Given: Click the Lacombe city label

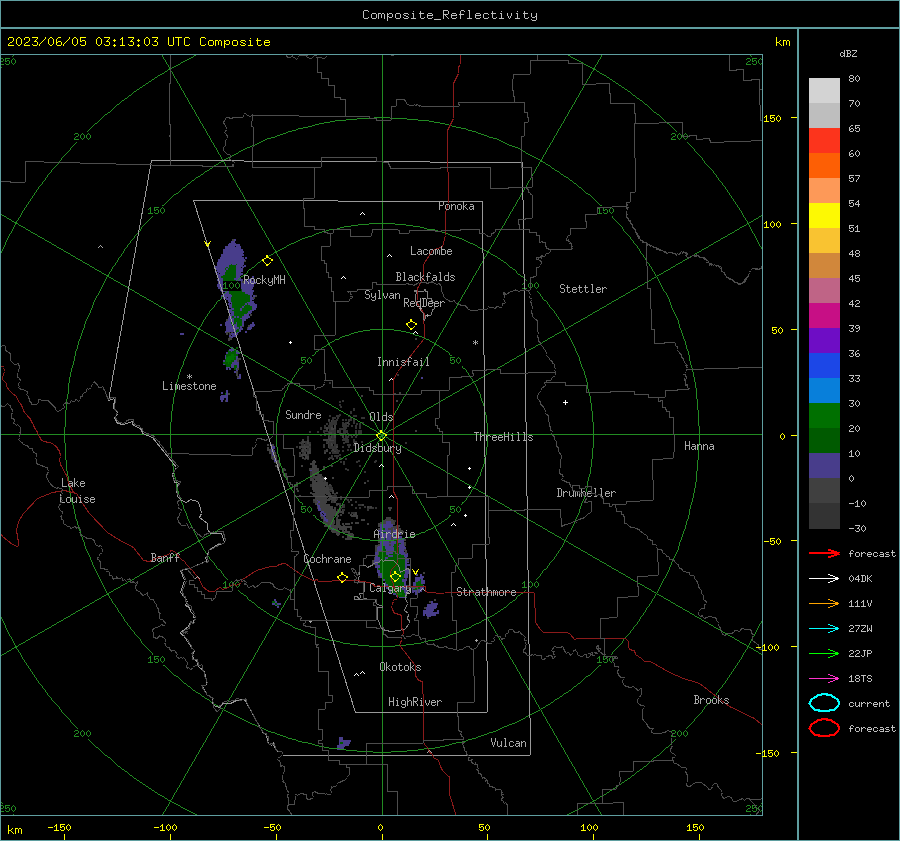Looking at the screenshot, I should (430, 251).
